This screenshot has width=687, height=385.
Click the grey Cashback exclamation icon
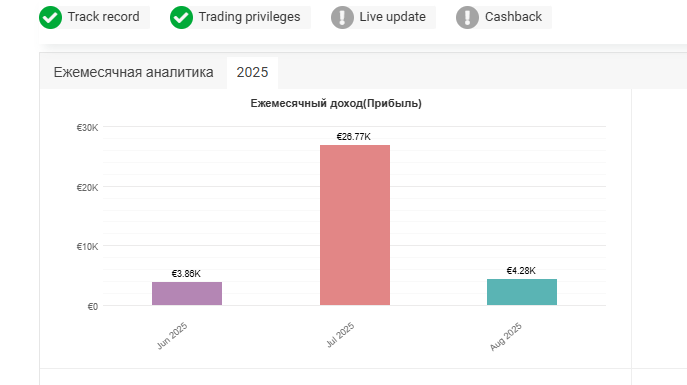tap(467, 18)
